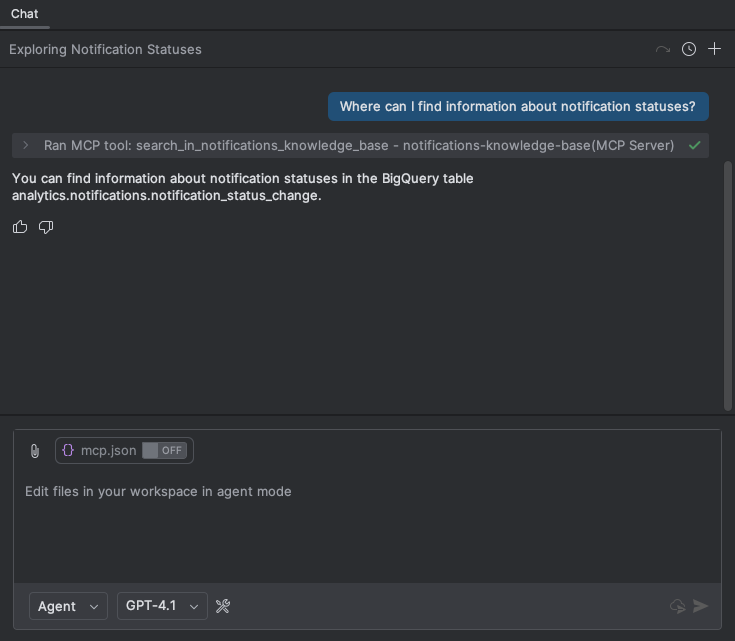Open chat history clock icon
Image resolution: width=735 pixels, height=641 pixels.
[689, 49]
